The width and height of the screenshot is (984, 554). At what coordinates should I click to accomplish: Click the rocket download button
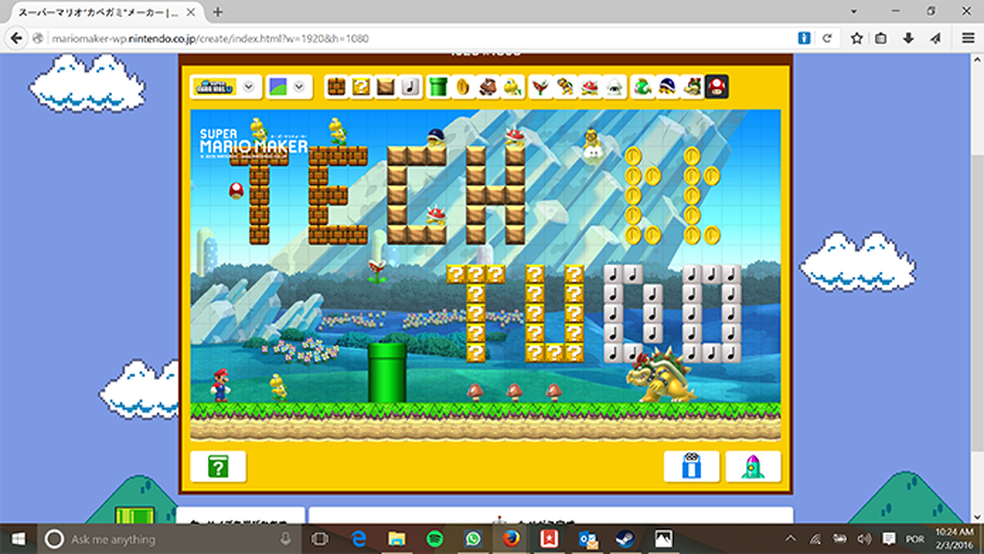(x=753, y=467)
